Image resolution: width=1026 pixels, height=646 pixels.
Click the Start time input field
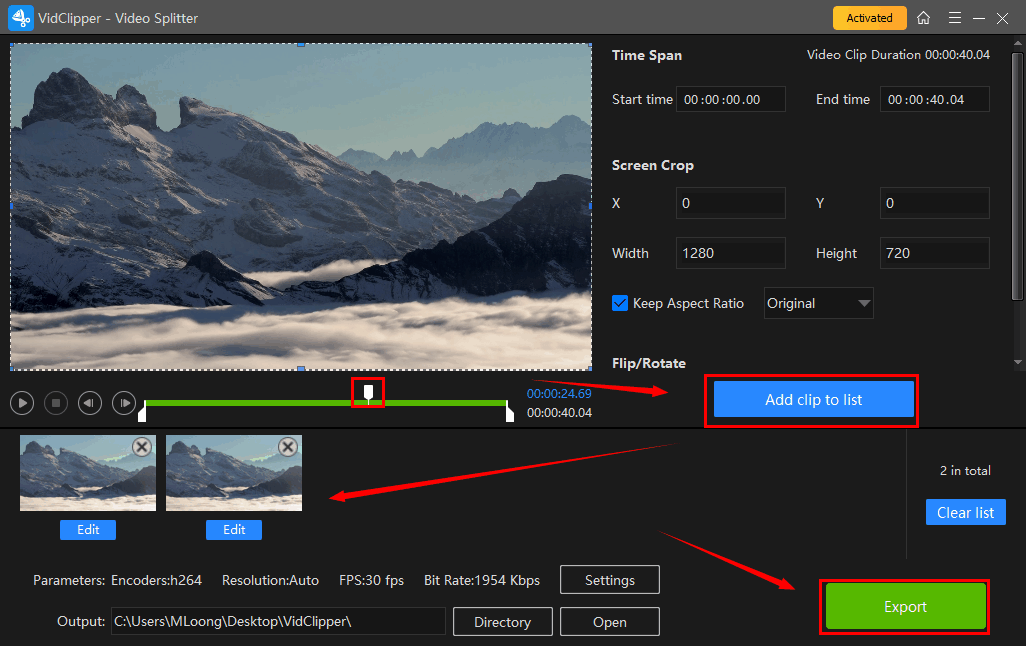[x=730, y=99]
